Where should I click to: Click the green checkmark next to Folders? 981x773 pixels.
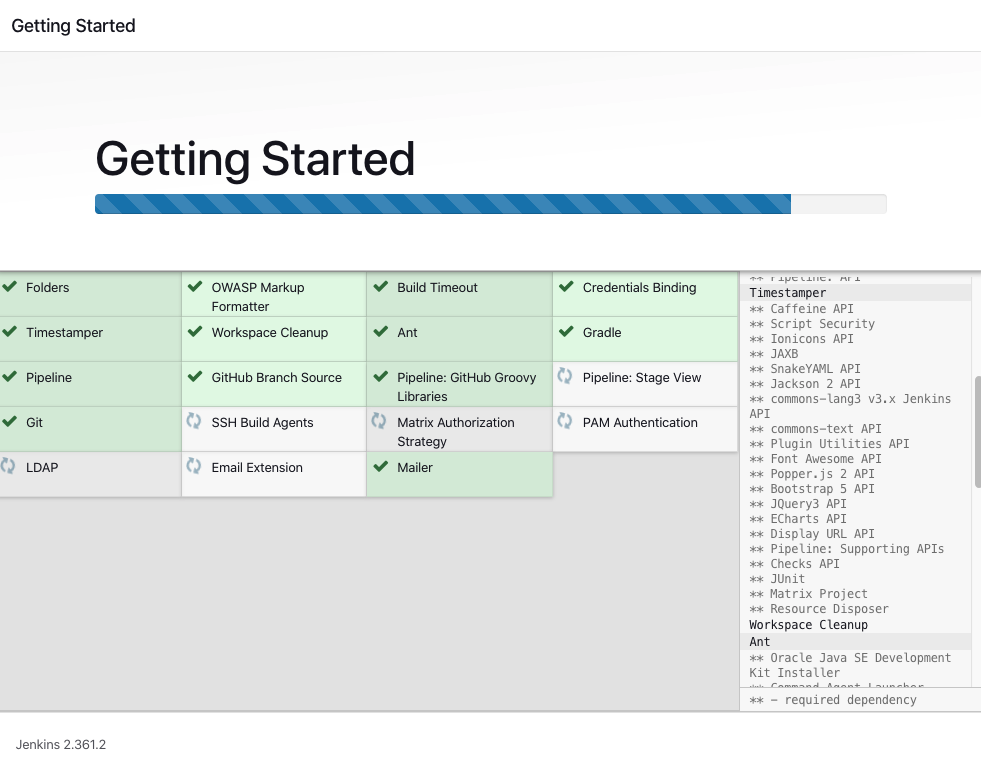click(x=9, y=286)
